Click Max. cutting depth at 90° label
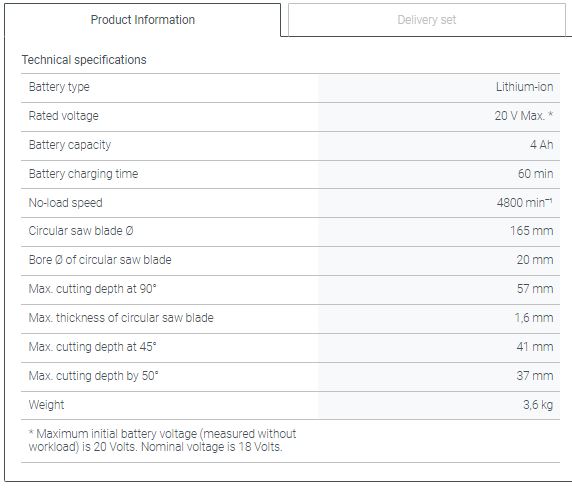Image resolution: width=572 pixels, height=492 pixels. pos(93,289)
